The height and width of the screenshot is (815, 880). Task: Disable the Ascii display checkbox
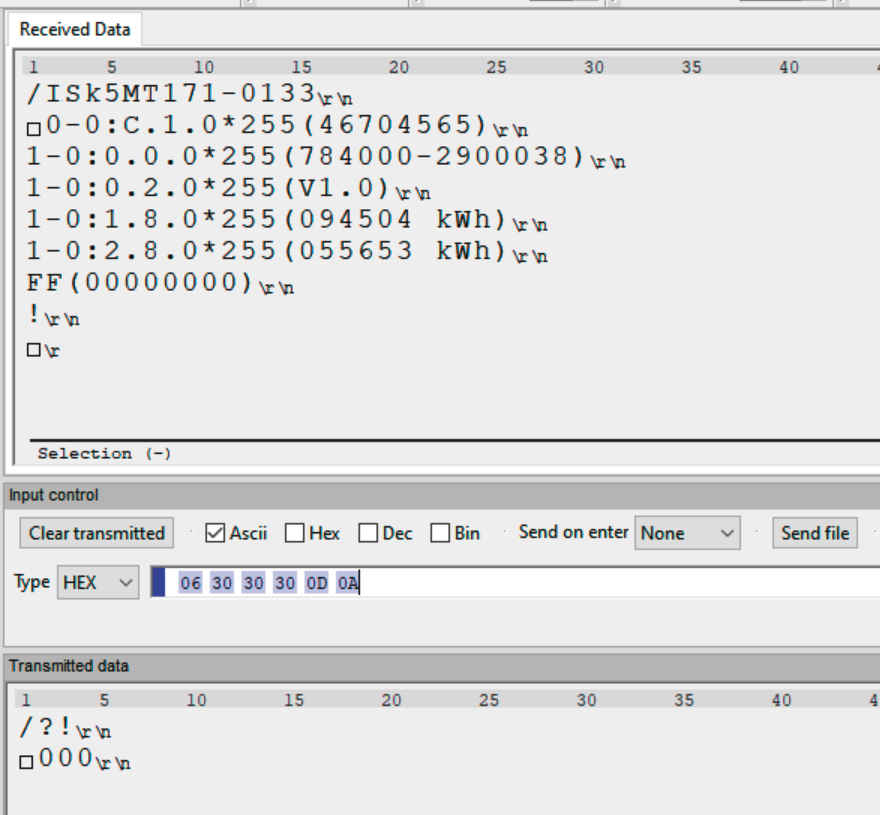(214, 533)
